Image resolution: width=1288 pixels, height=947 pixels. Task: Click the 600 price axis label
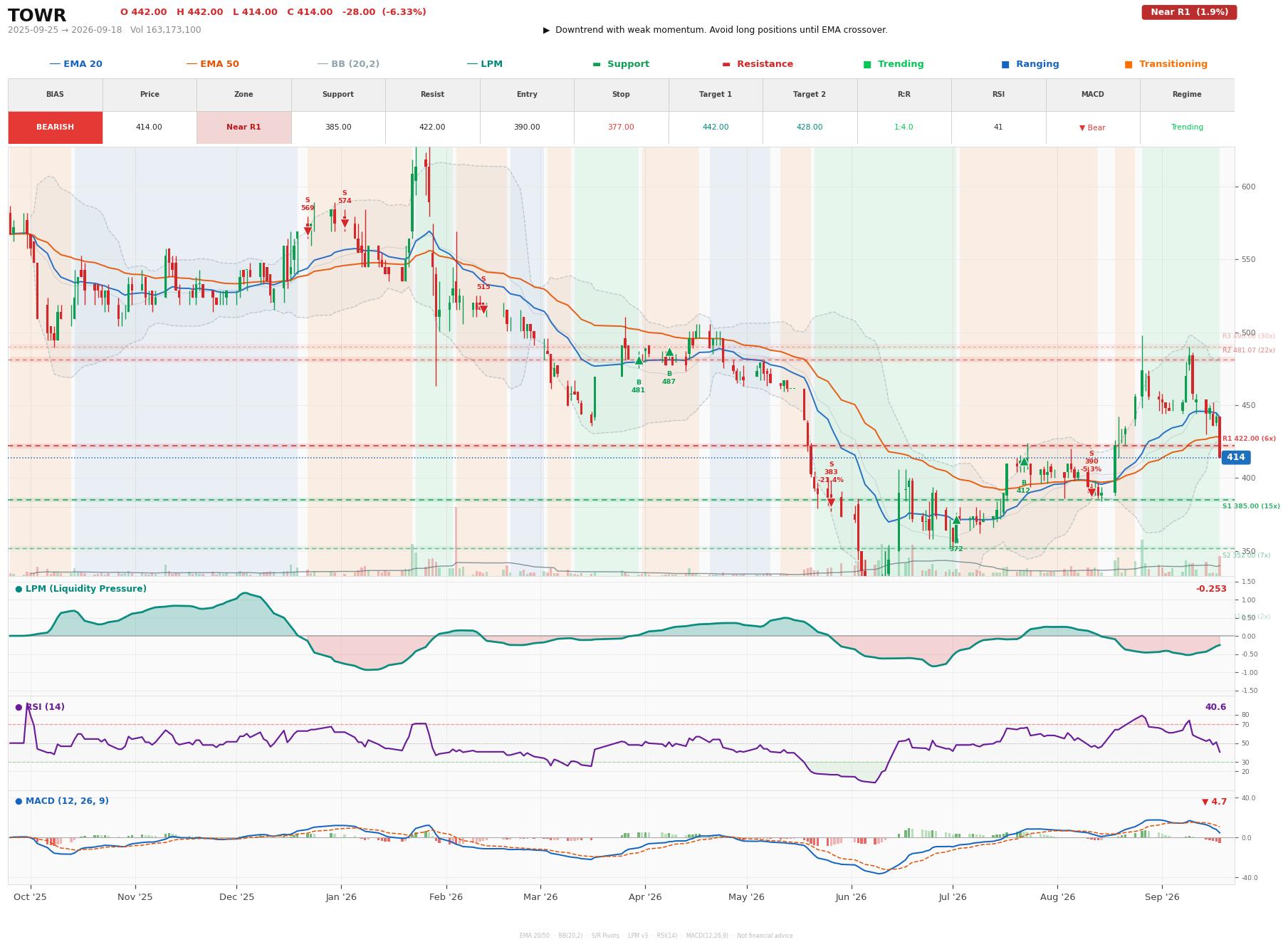tap(1248, 187)
